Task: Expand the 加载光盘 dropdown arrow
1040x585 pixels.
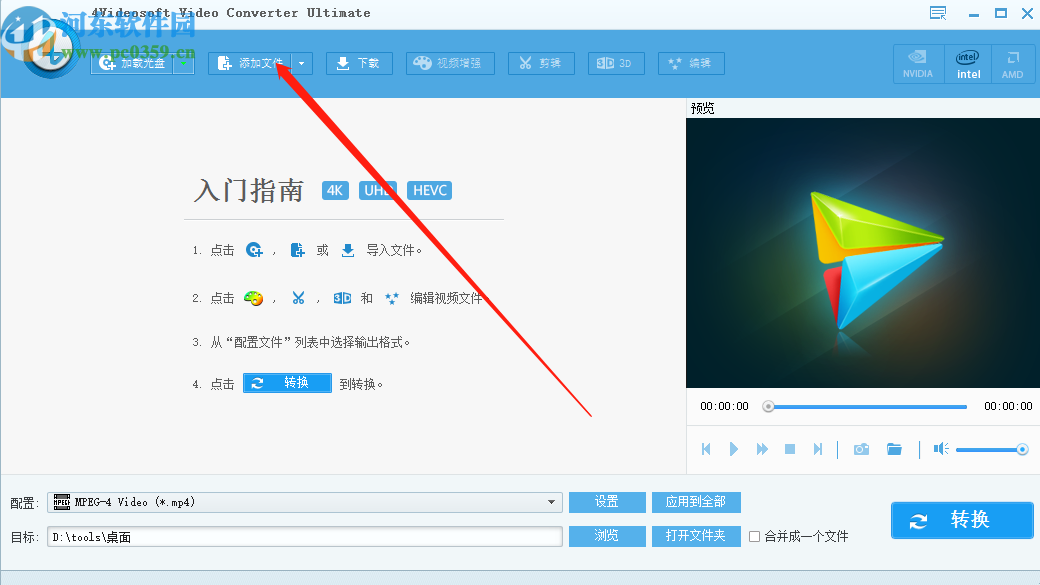Action: pyautogui.click(x=184, y=62)
